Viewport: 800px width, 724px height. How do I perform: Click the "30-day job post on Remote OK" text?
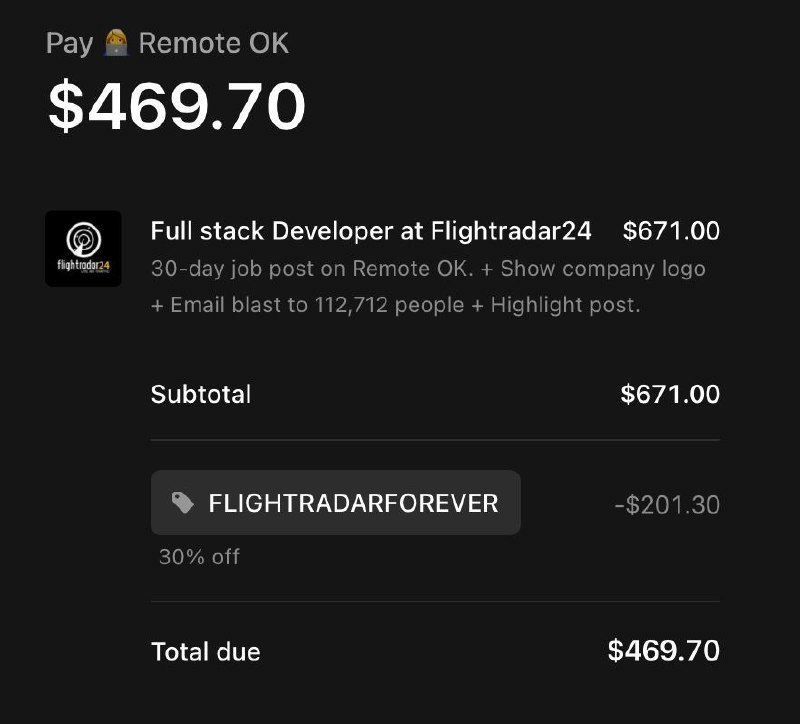[311, 269]
